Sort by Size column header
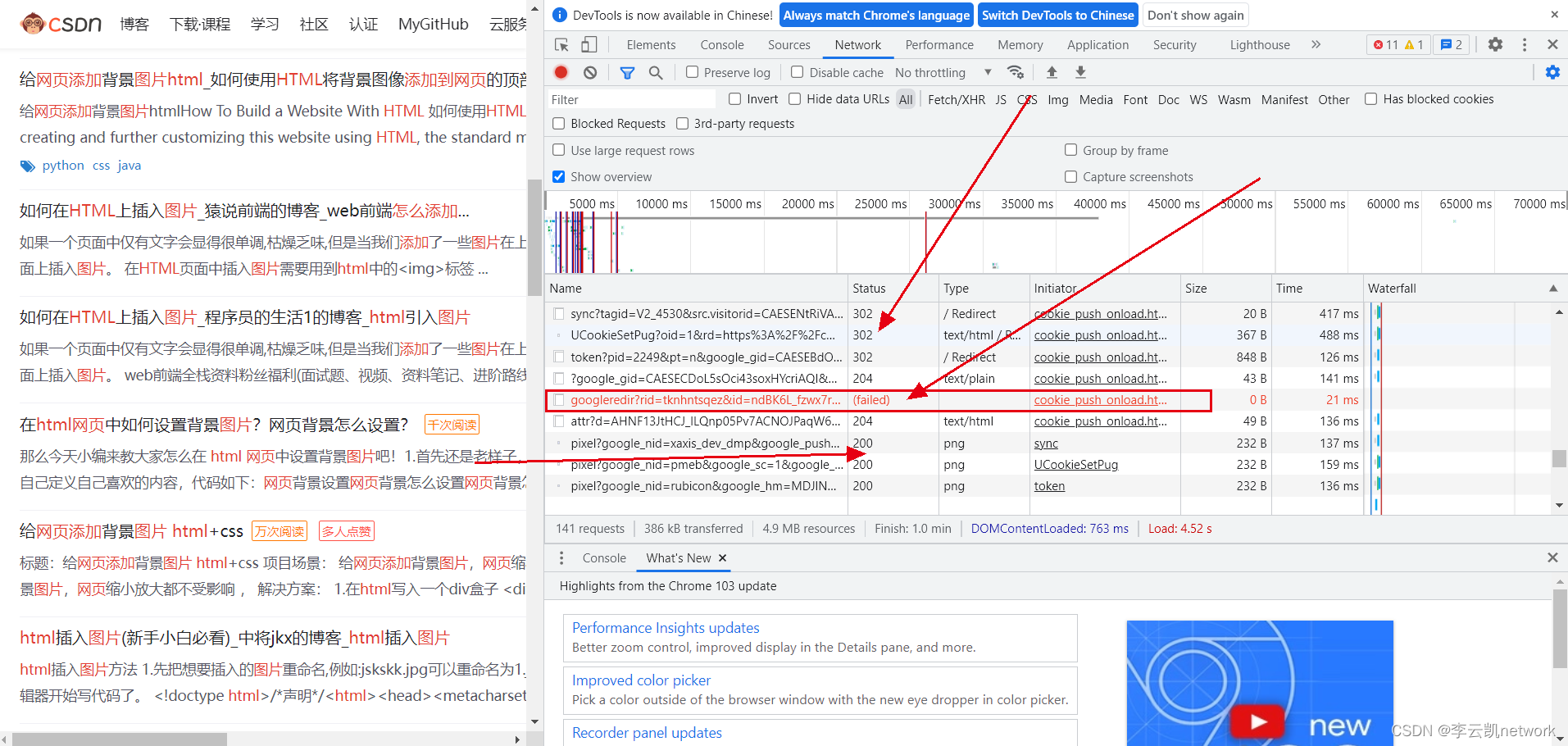 1225,289
